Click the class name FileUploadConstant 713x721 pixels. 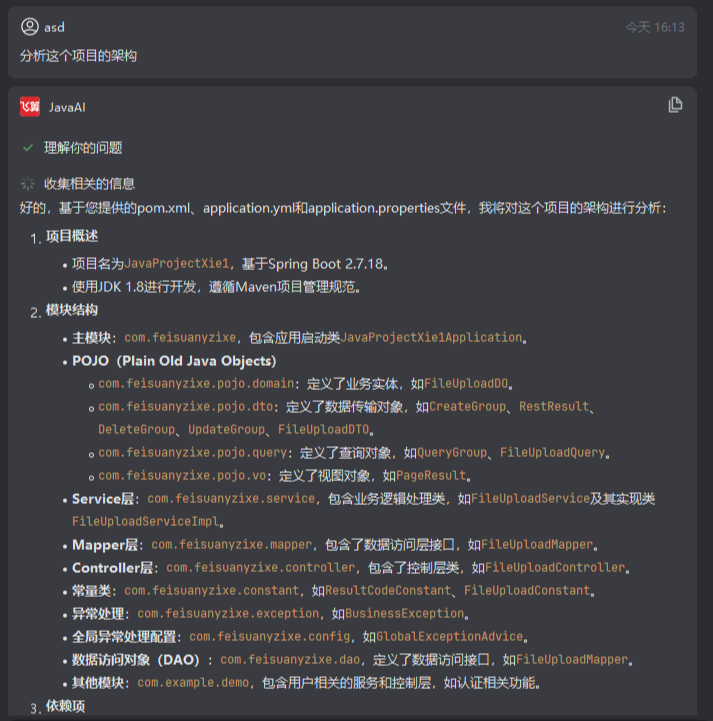click(527, 590)
